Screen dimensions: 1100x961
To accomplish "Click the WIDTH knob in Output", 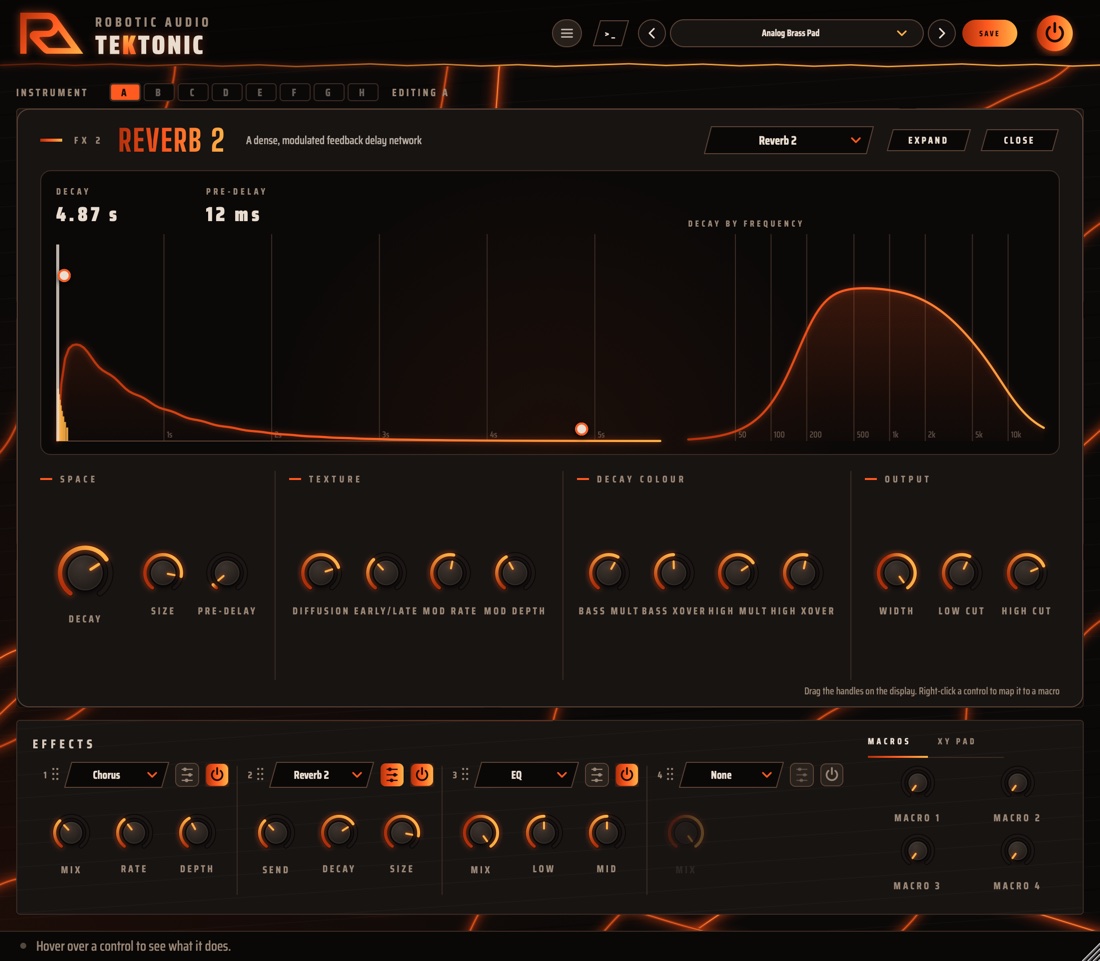I will pos(897,572).
